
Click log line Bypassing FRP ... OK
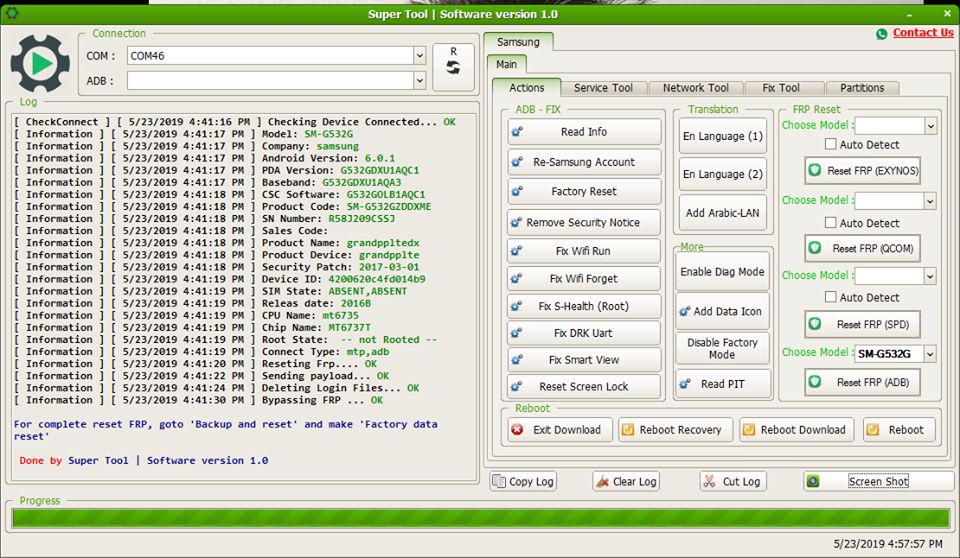[198, 400]
